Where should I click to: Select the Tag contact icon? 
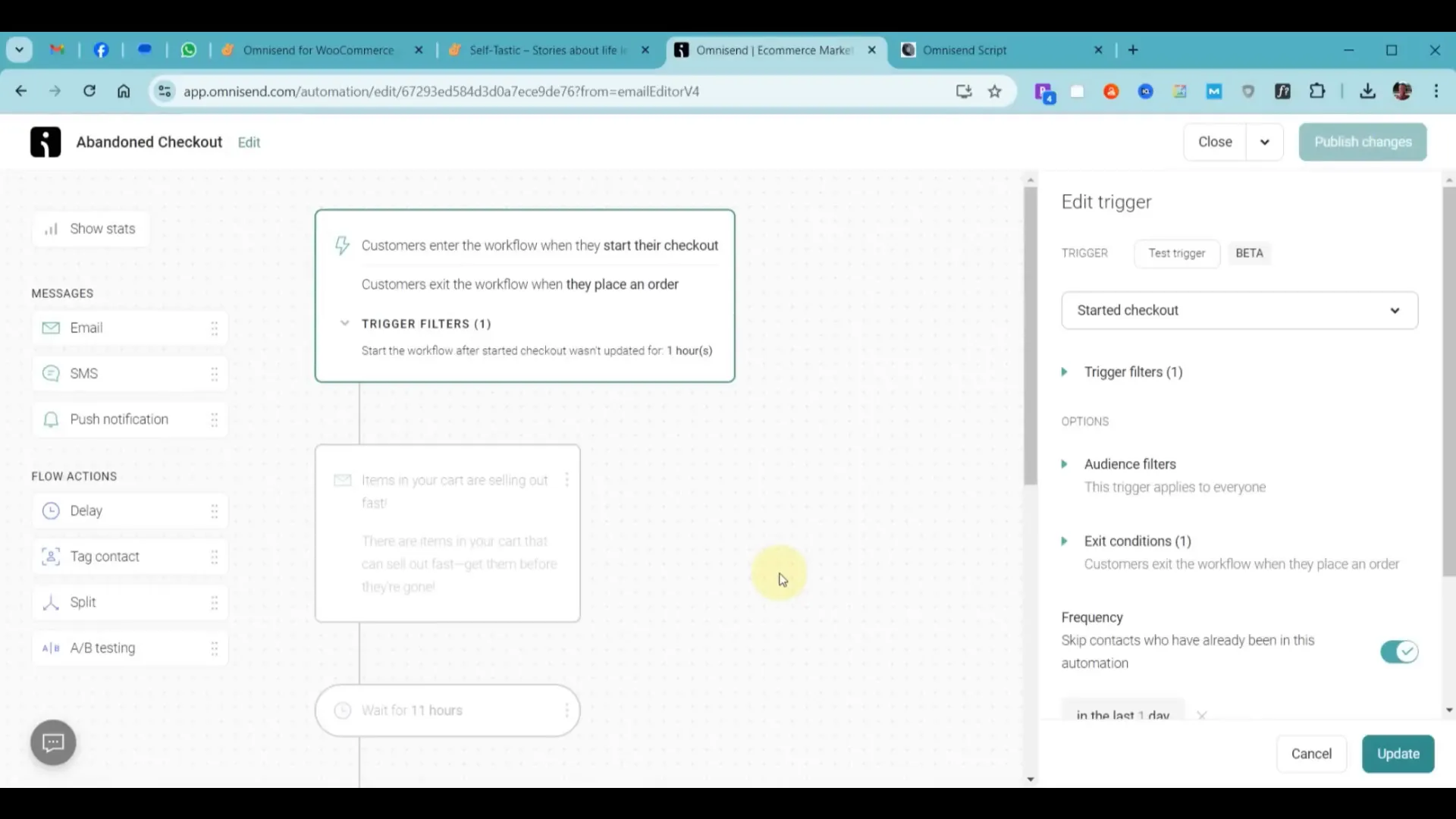[51, 557]
